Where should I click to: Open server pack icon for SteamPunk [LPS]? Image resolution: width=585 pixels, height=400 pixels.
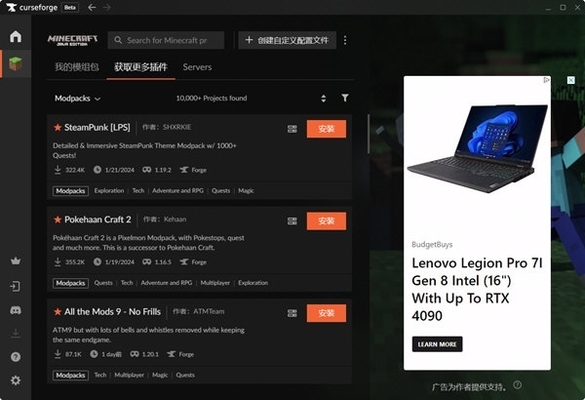[x=292, y=129]
